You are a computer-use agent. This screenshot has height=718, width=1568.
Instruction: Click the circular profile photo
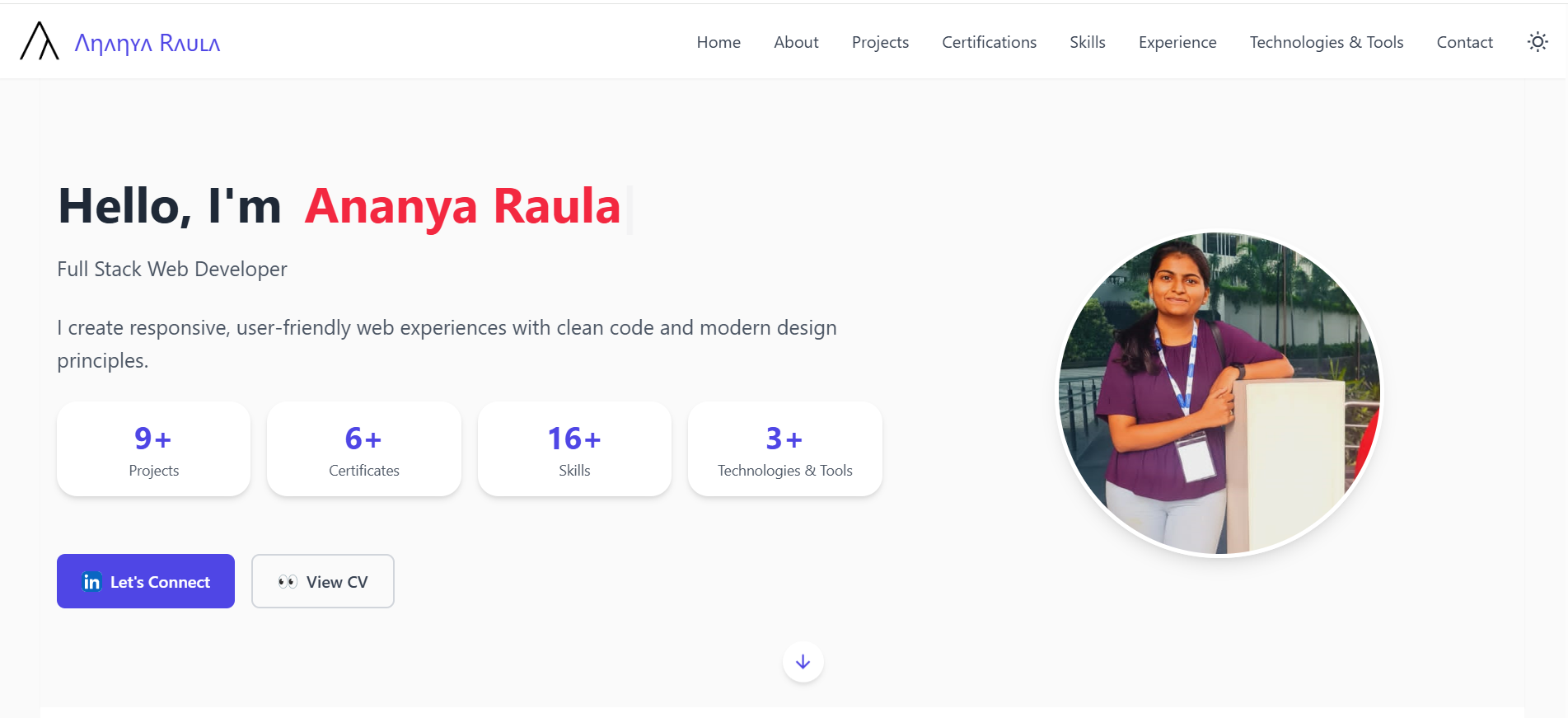point(1219,393)
